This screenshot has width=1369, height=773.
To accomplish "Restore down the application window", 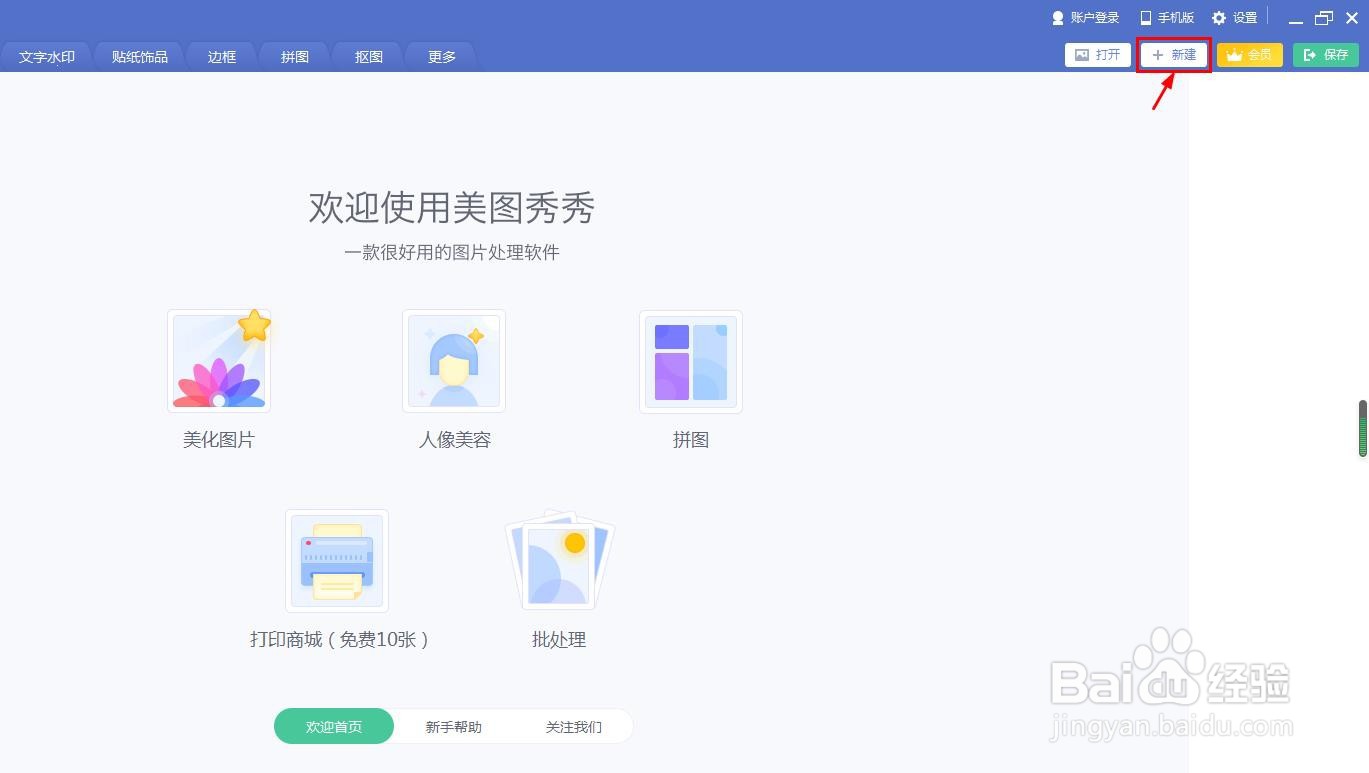I will point(1324,18).
